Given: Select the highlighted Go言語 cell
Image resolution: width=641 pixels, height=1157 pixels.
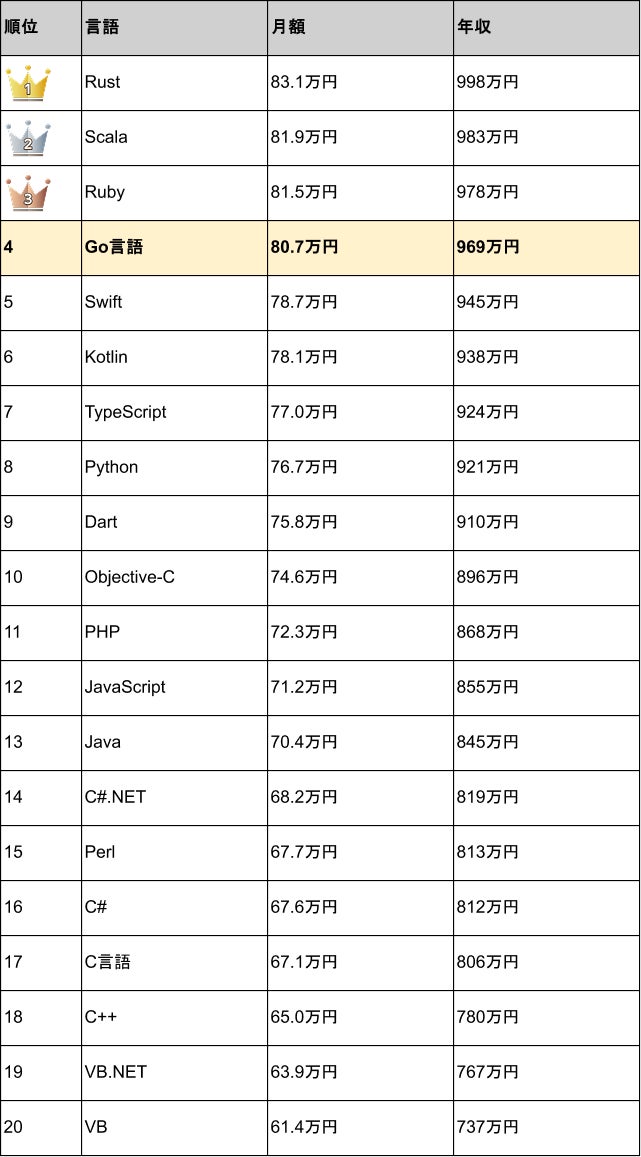Looking at the screenshot, I should [114, 248].
